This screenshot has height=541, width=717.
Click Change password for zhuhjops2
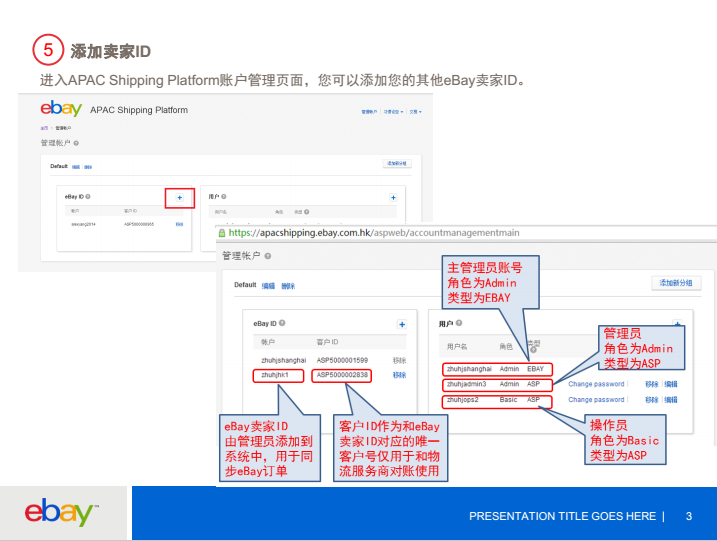point(596,400)
